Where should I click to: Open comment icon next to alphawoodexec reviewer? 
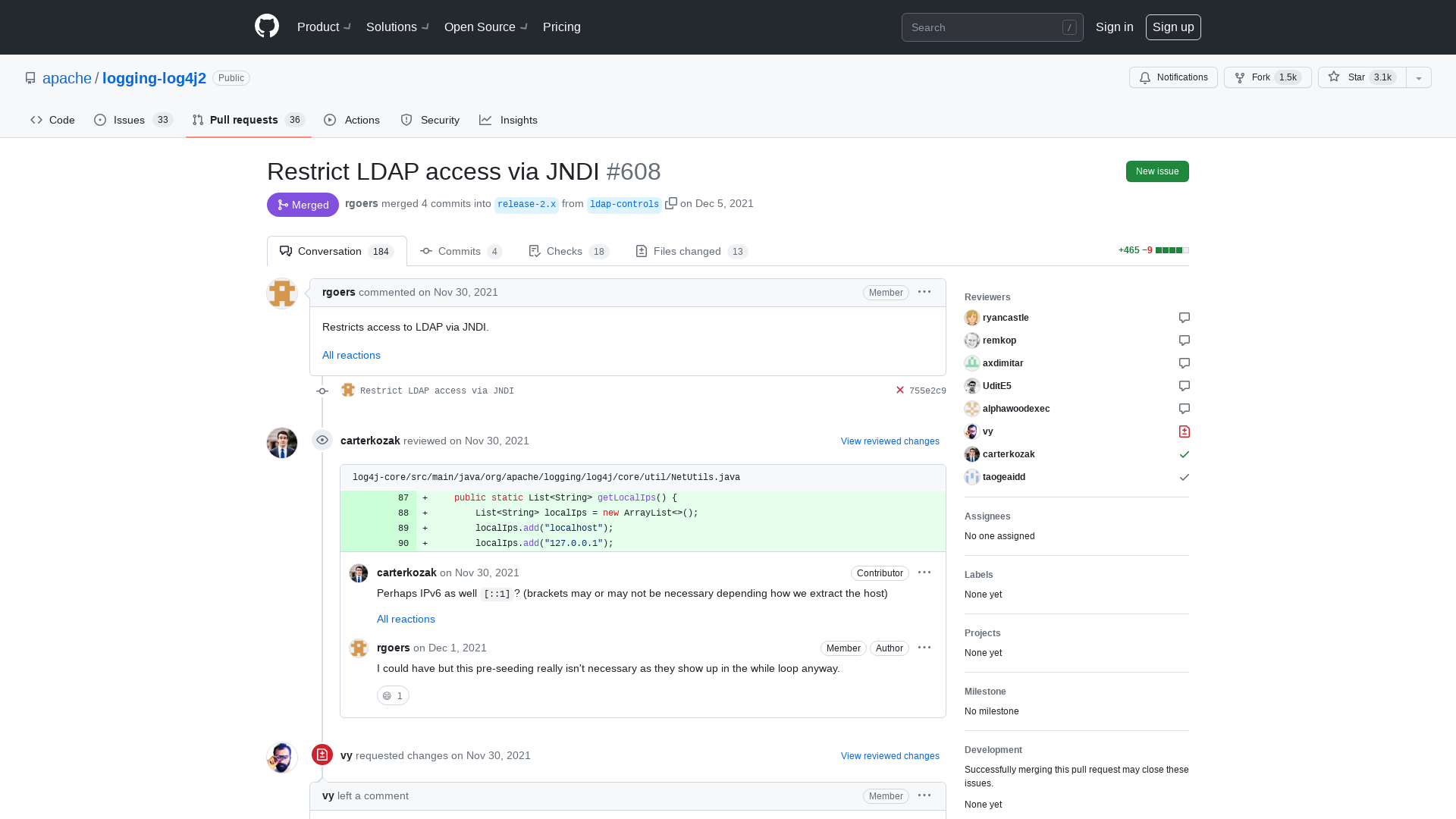click(x=1185, y=409)
